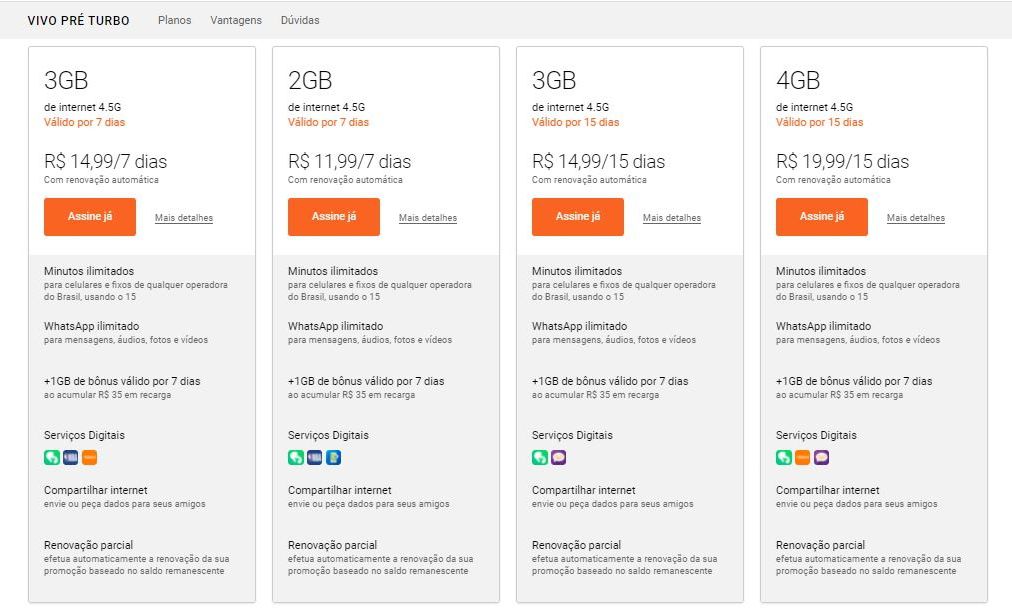This screenshot has width=1012, height=609.
Task: Open the Vantagens tab
Action: (x=236, y=20)
